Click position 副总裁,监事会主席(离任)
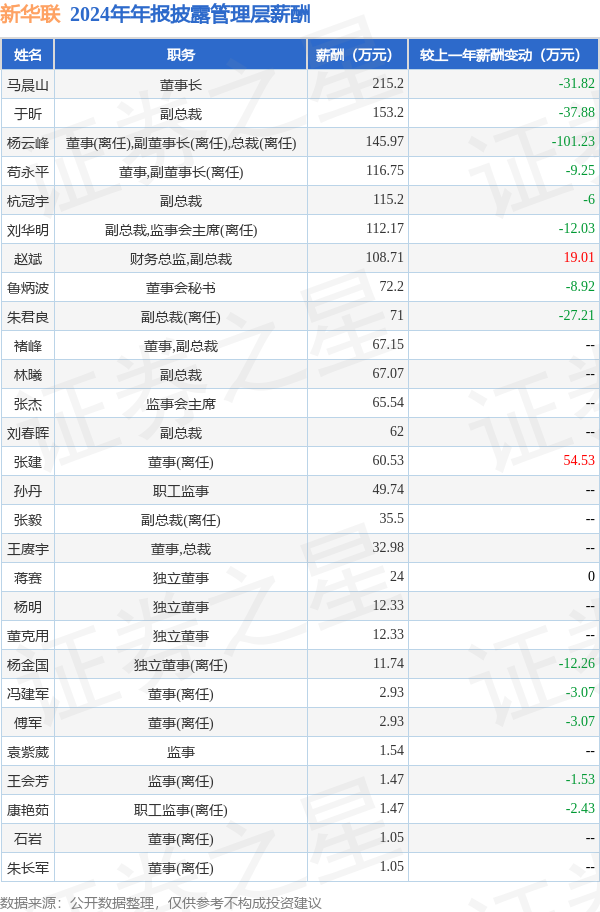Viewport: 600px width, 912px height. [181, 230]
